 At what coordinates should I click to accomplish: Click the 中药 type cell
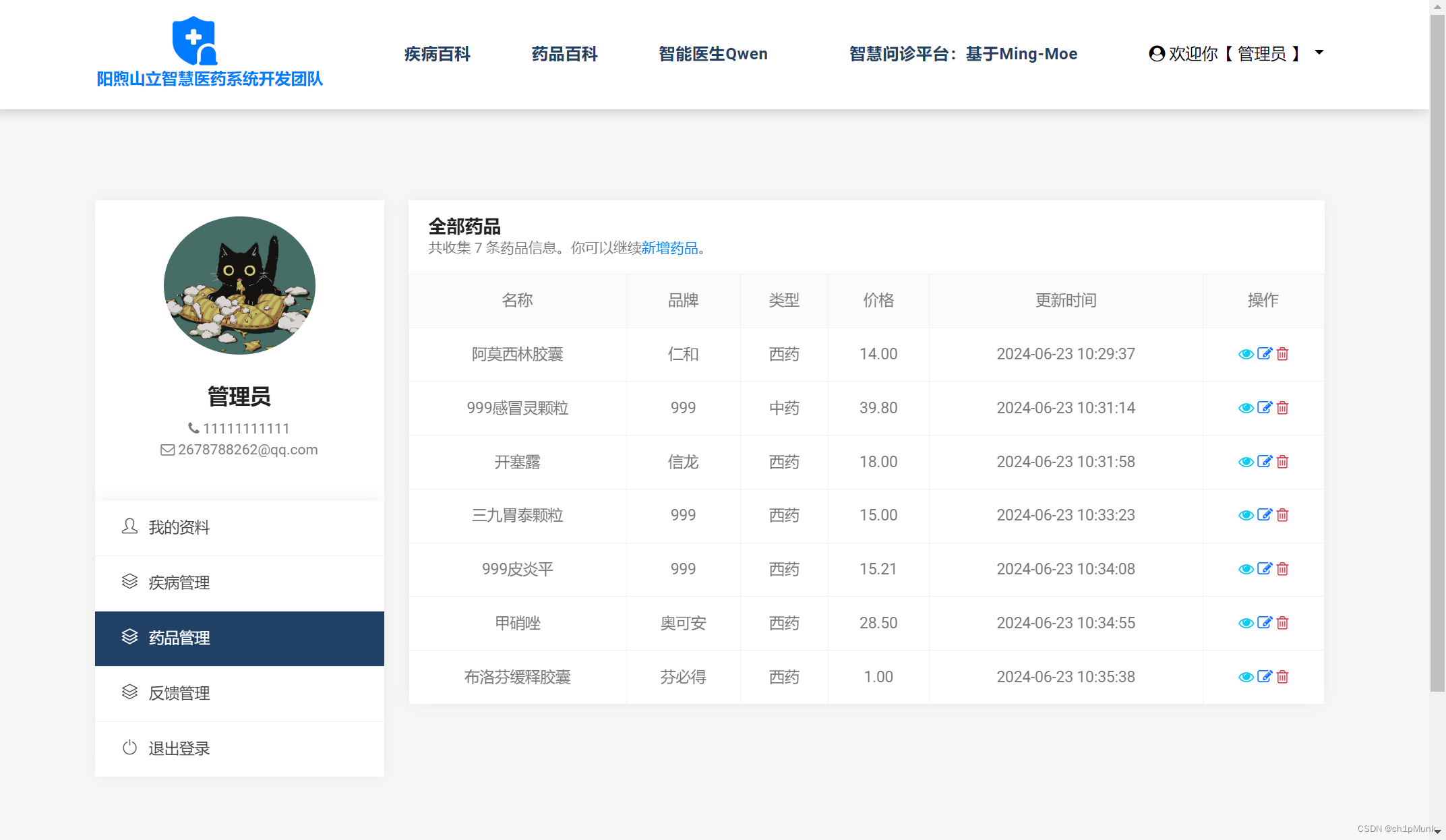pos(784,409)
